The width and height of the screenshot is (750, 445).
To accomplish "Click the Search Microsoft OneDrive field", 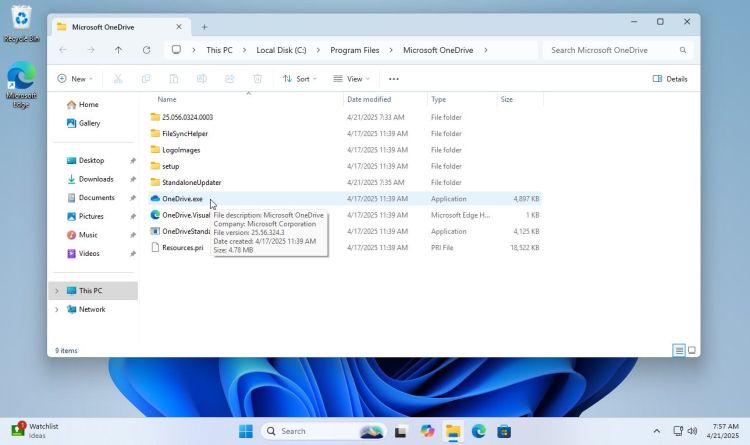I will pos(612,49).
